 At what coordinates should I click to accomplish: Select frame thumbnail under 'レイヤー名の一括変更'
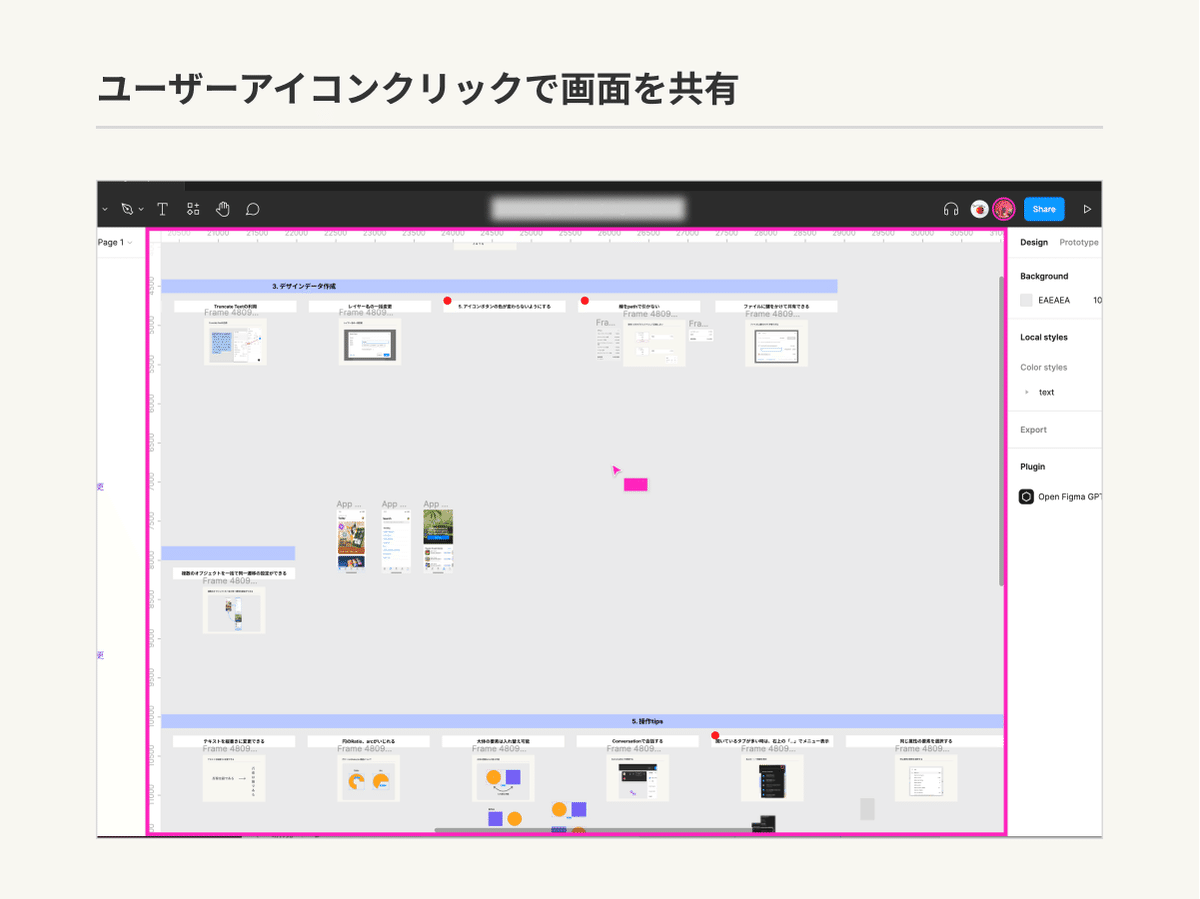(x=370, y=342)
